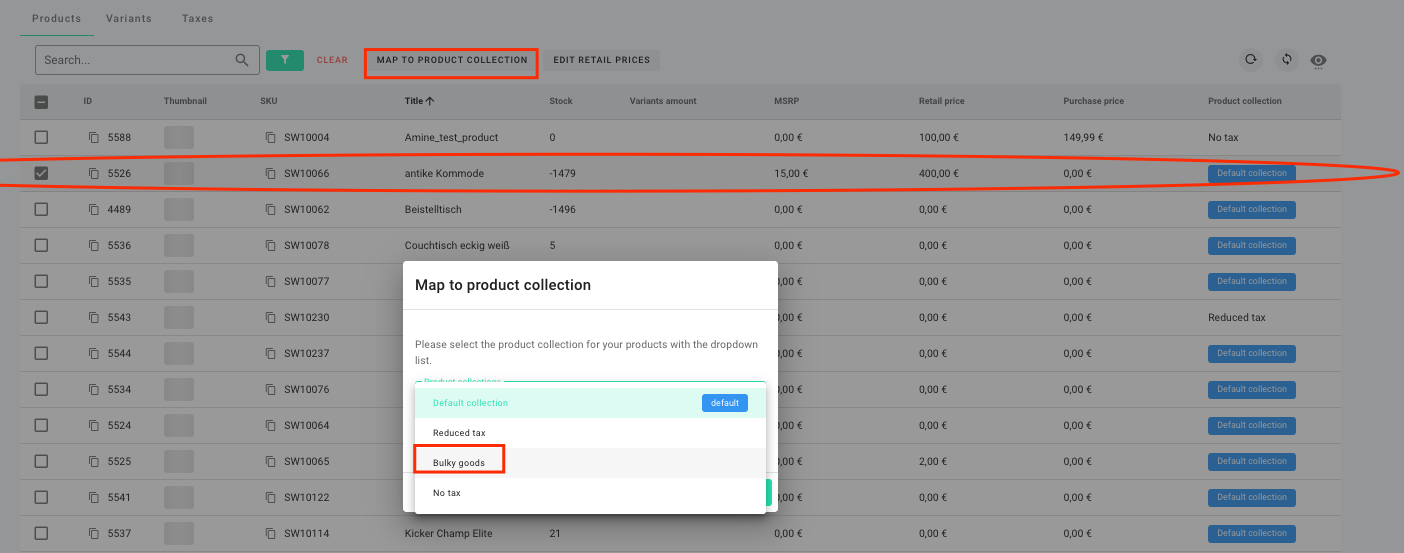This screenshot has height=553, width=1404.
Task: Copy SKU SW10062 with copy icon
Action: (x=271, y=209)
